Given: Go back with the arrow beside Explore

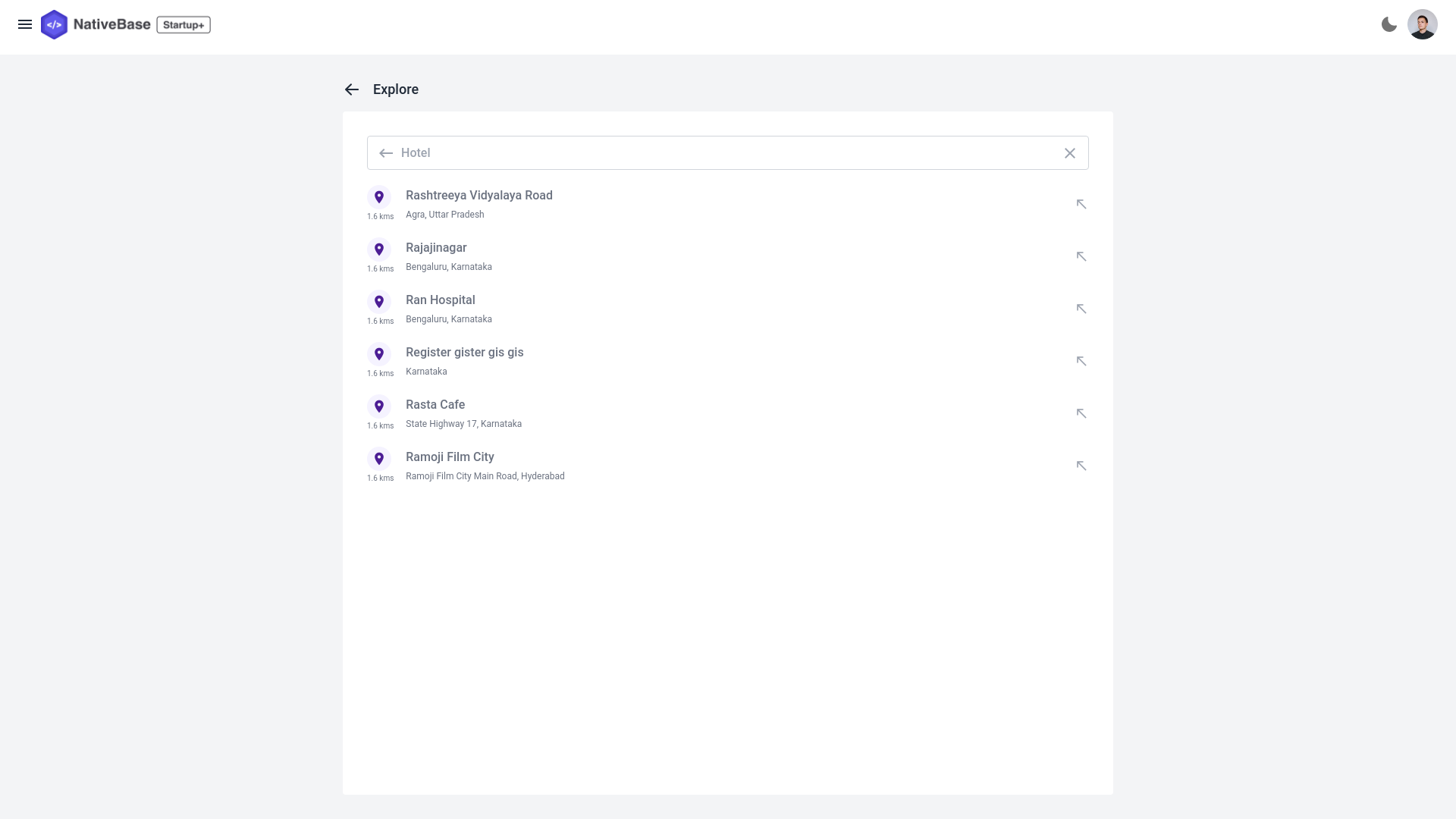Looking at the screenshot, I should (x=352, y=89).
